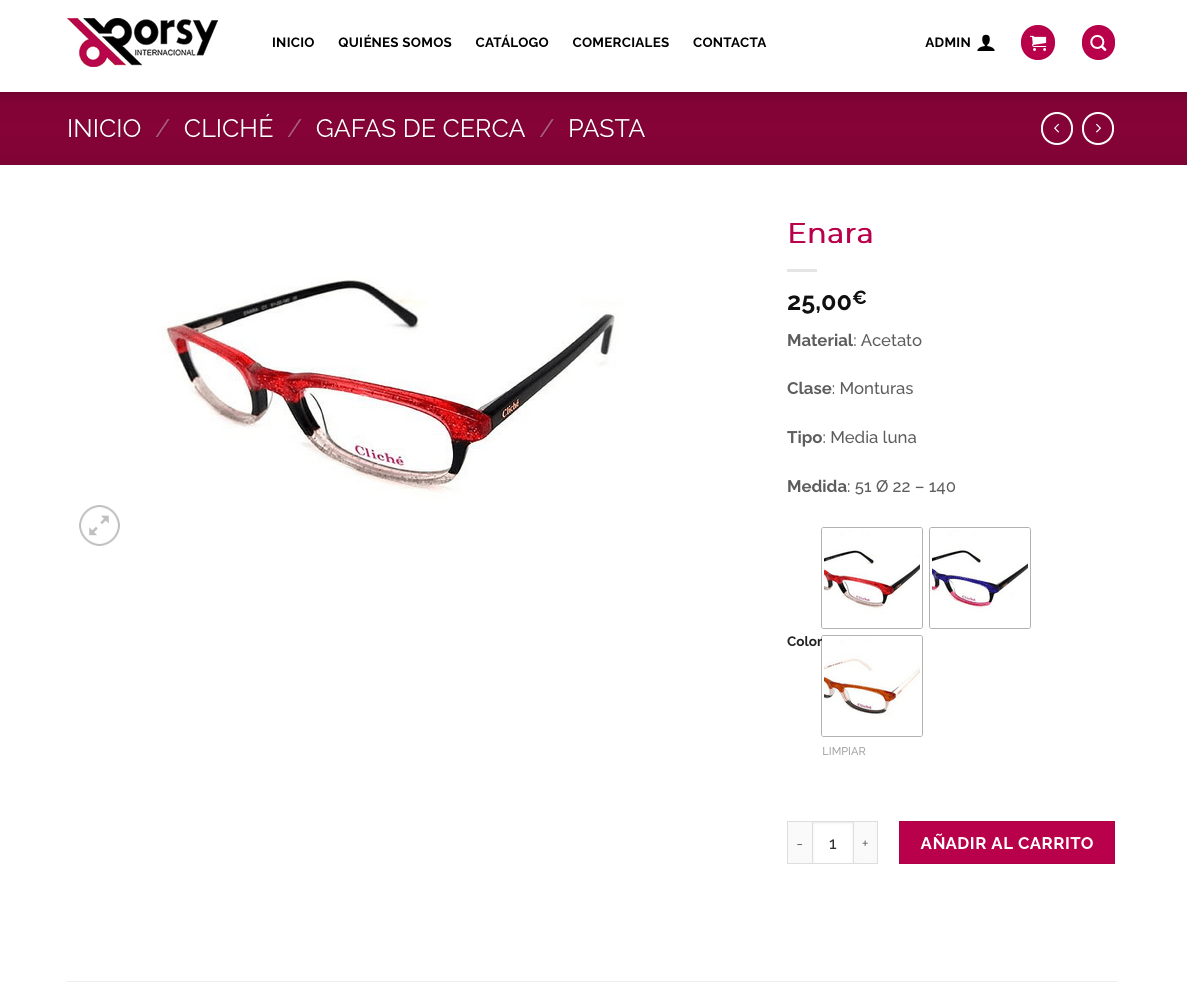Click the Limpiar link
The width and height of the screenshot is (1187, 983).
tap(843, 751)
